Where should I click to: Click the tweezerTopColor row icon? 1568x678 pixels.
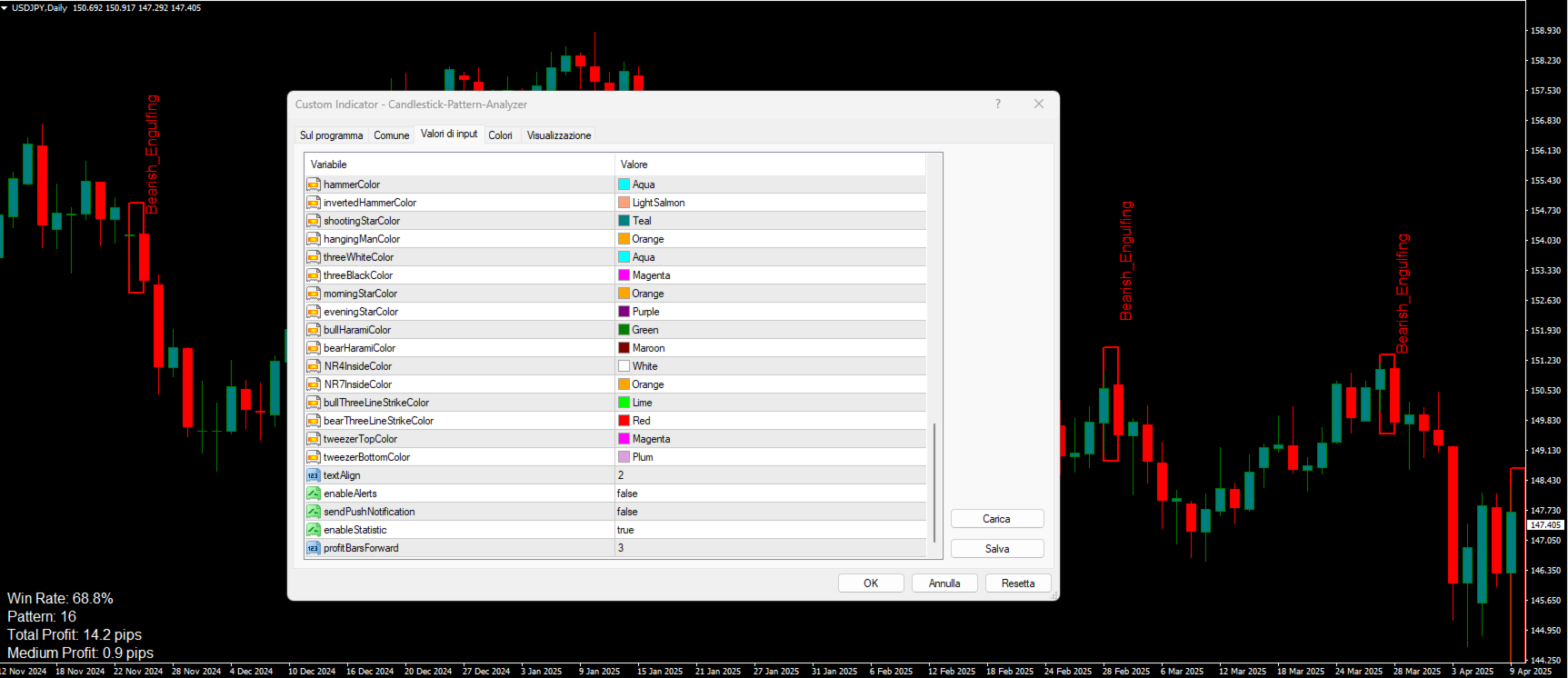[313, 439]
